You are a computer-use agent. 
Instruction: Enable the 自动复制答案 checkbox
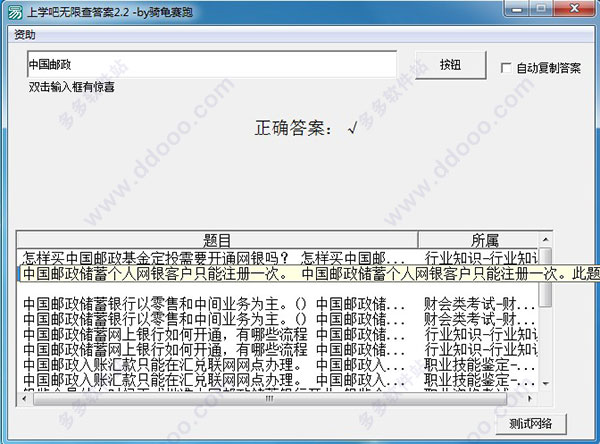[505, 68]
